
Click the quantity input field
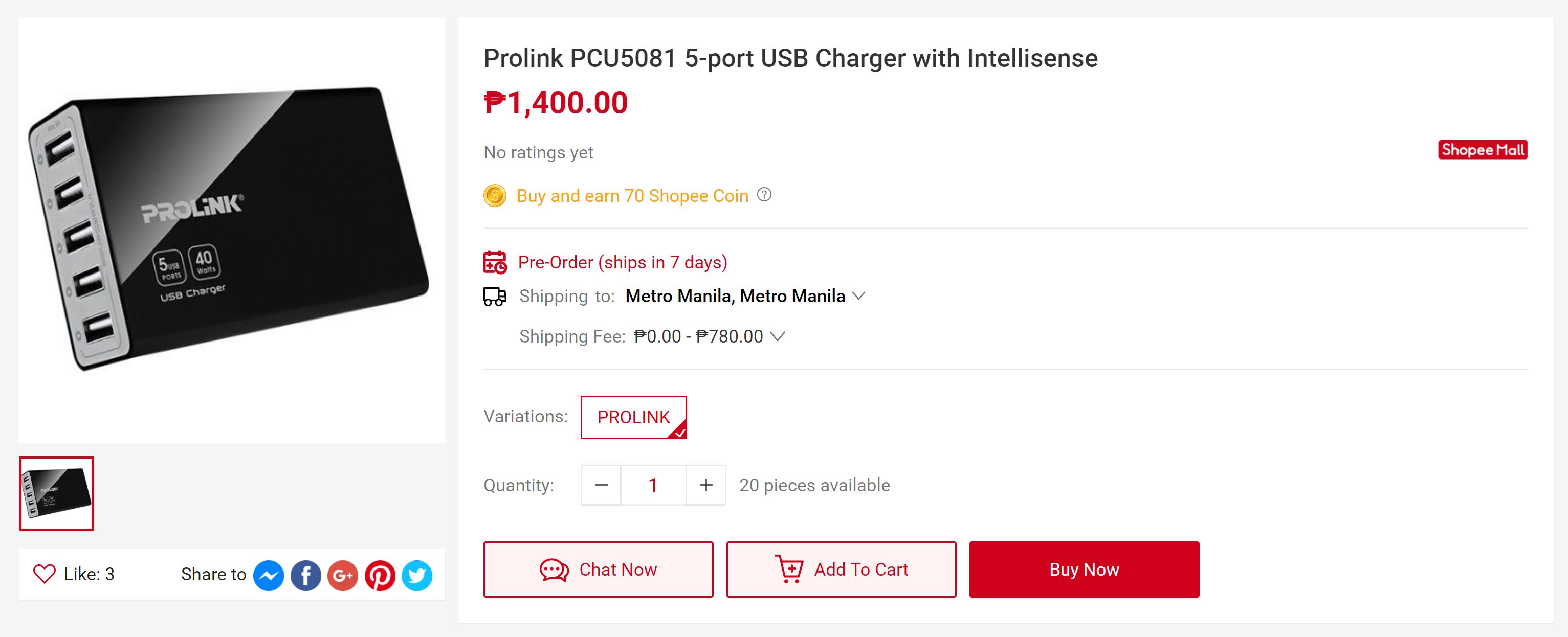click(x=653, y=485)
